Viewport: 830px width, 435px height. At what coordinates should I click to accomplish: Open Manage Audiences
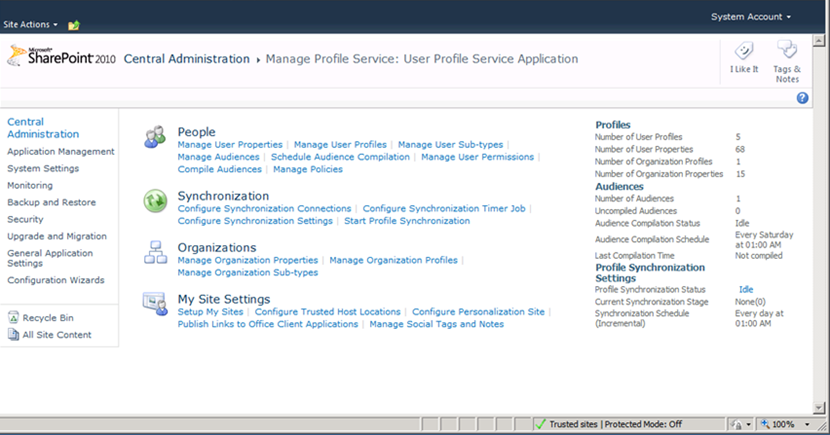pyautogui.click(x=218, y=157)
